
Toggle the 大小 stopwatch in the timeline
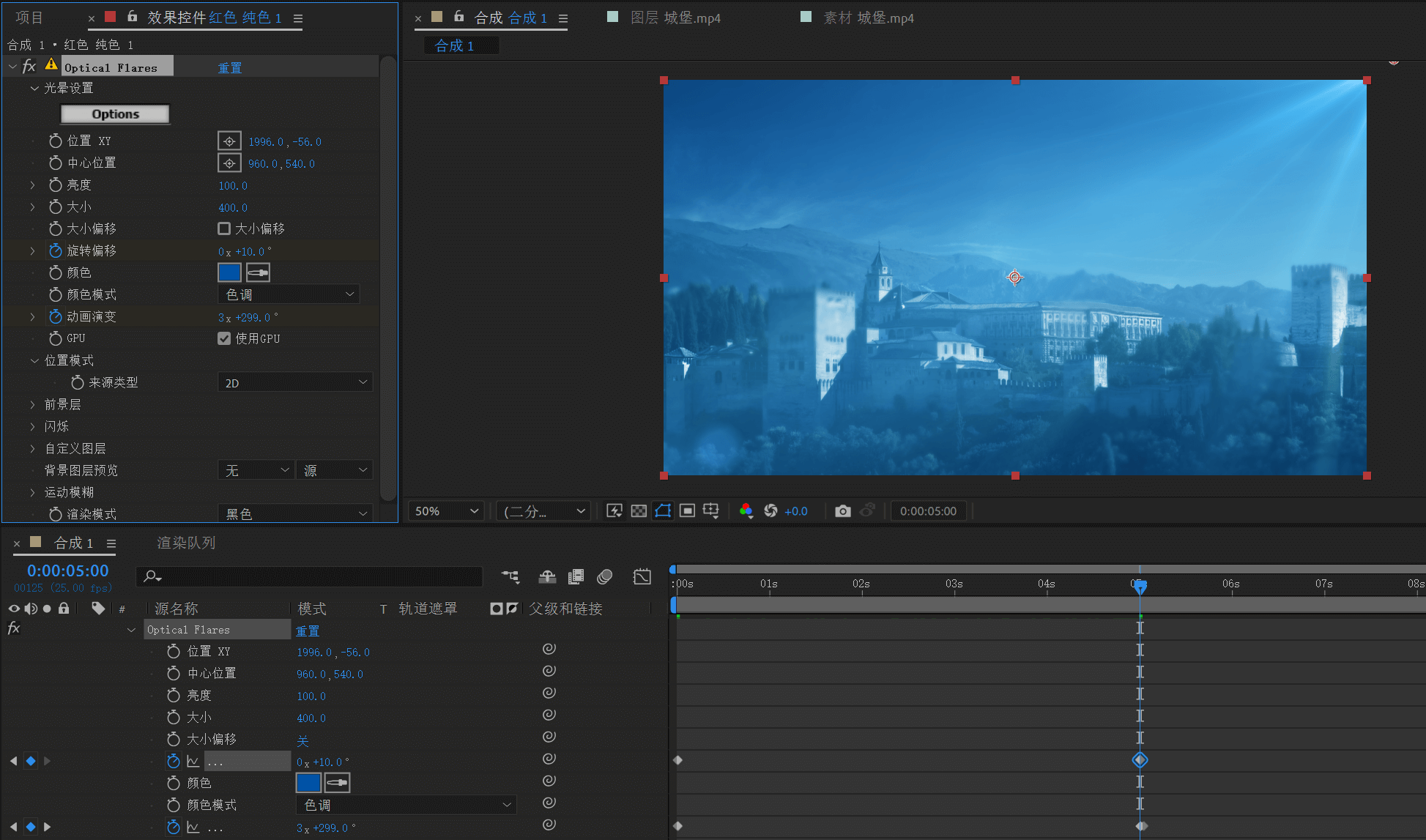click(x=173, y=717)
